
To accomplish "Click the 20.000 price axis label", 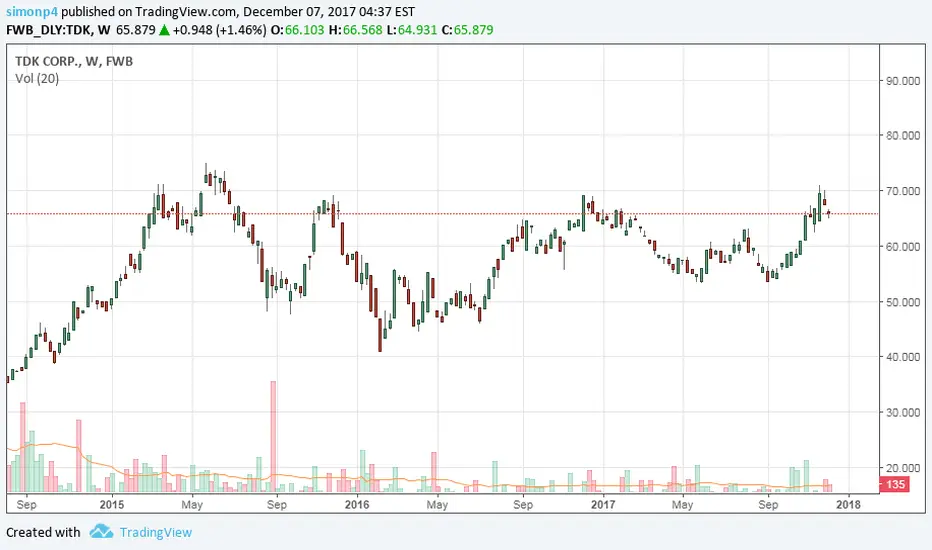I will tap(902, 468).
